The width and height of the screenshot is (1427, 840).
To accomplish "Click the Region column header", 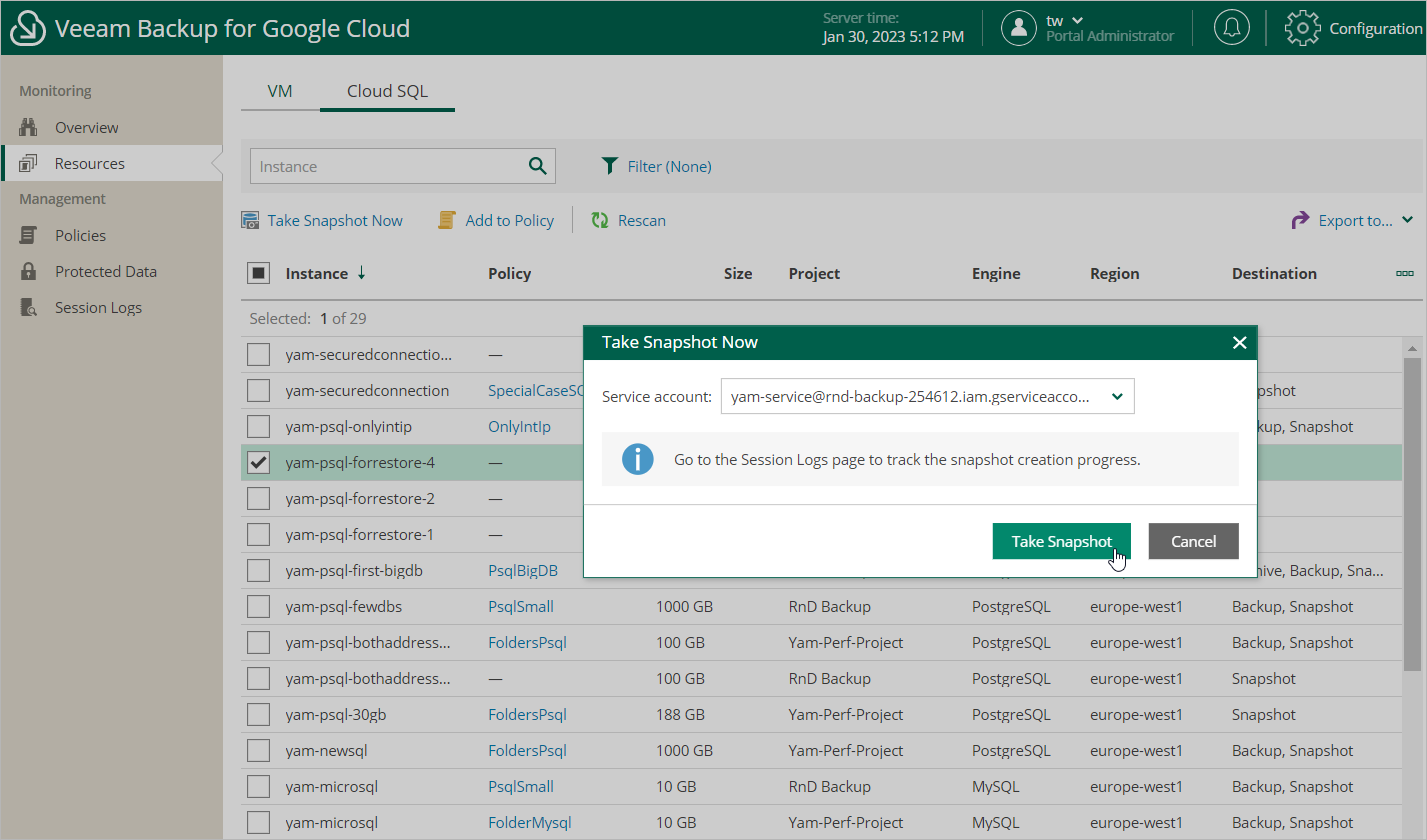I will tap(1115, 273).
